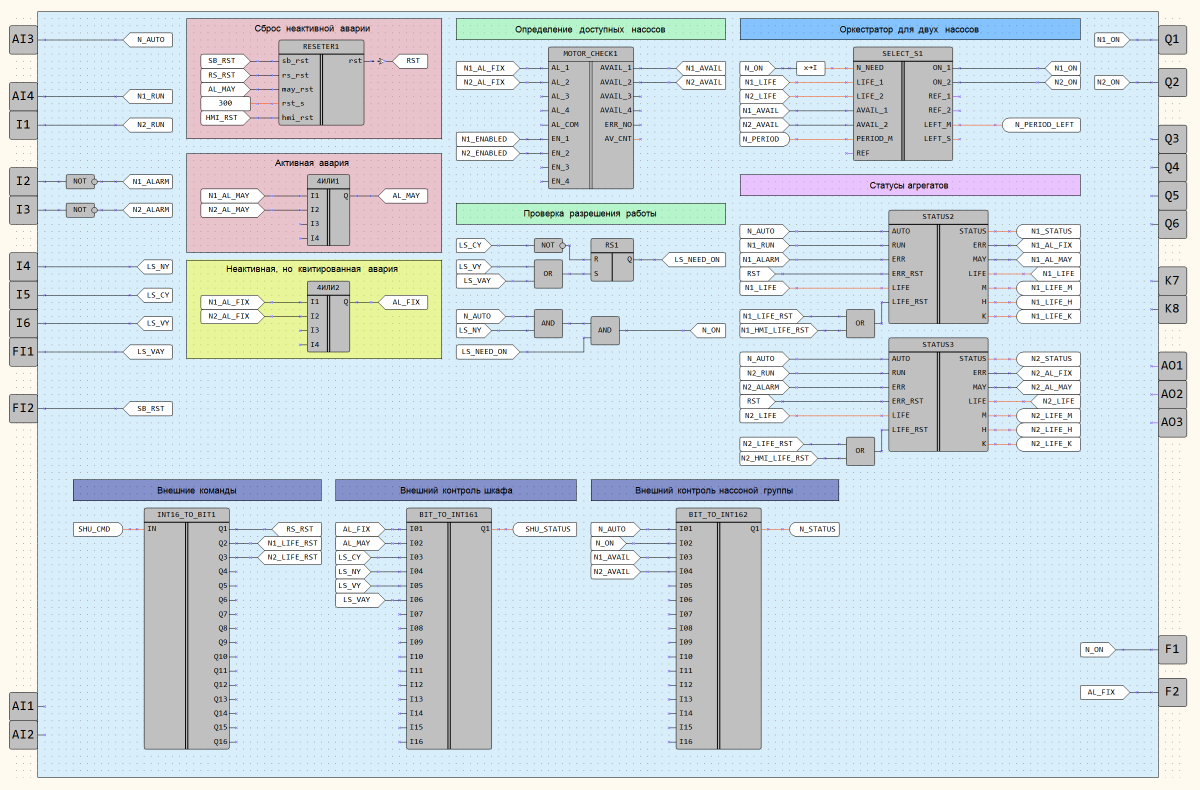The width and height of the screenshot is (1200, 790).
Task: Select the NOT gate next to I2
Action: 78,181
